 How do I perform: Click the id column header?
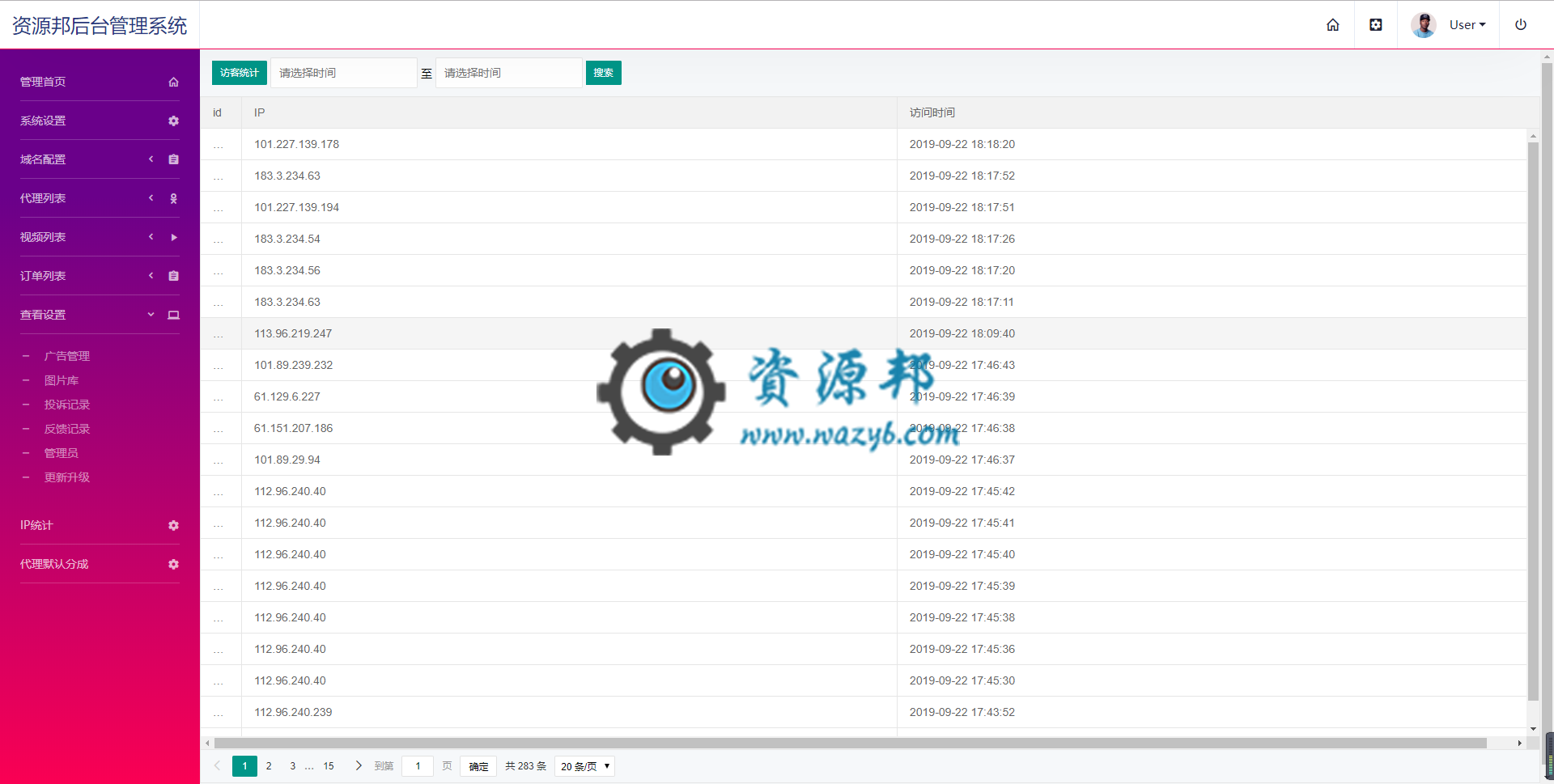point(221,112)
